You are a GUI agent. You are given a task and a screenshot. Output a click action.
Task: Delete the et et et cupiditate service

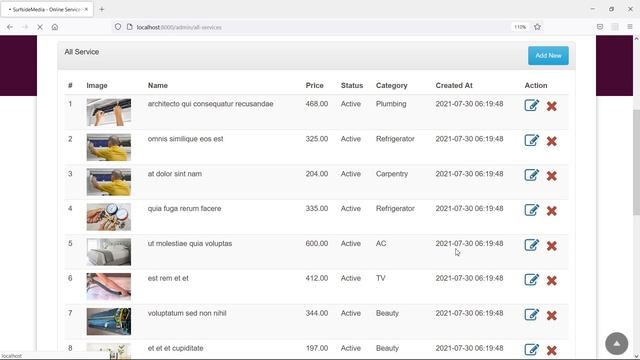[x=551, y=351]
